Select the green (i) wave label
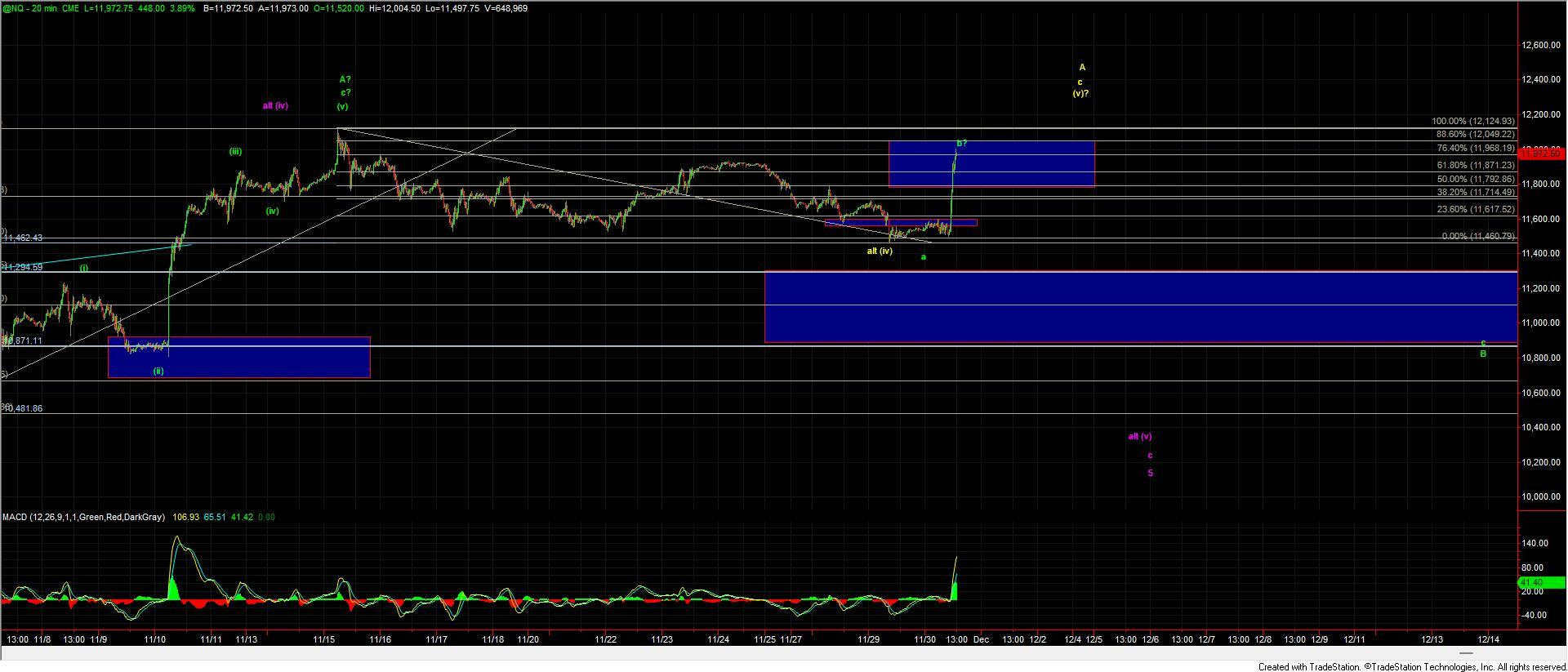The height and width of the screenshot is (672, 1568). click(x=84, y=267)
